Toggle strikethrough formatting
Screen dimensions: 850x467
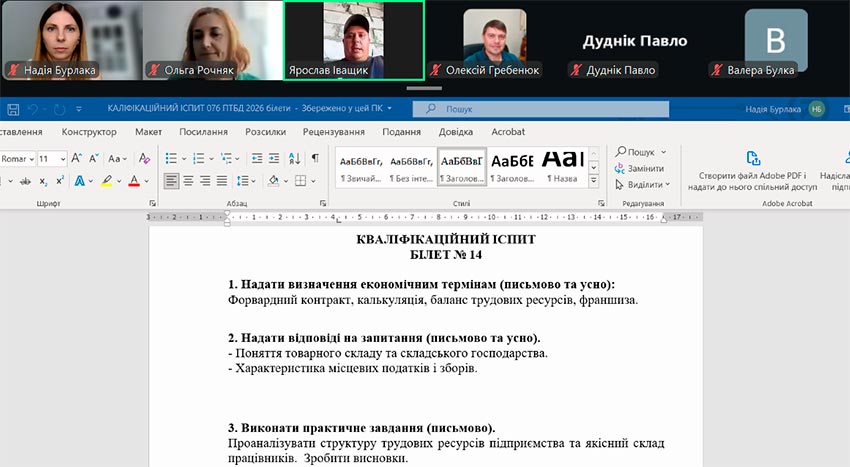click(x=25, y=181)
